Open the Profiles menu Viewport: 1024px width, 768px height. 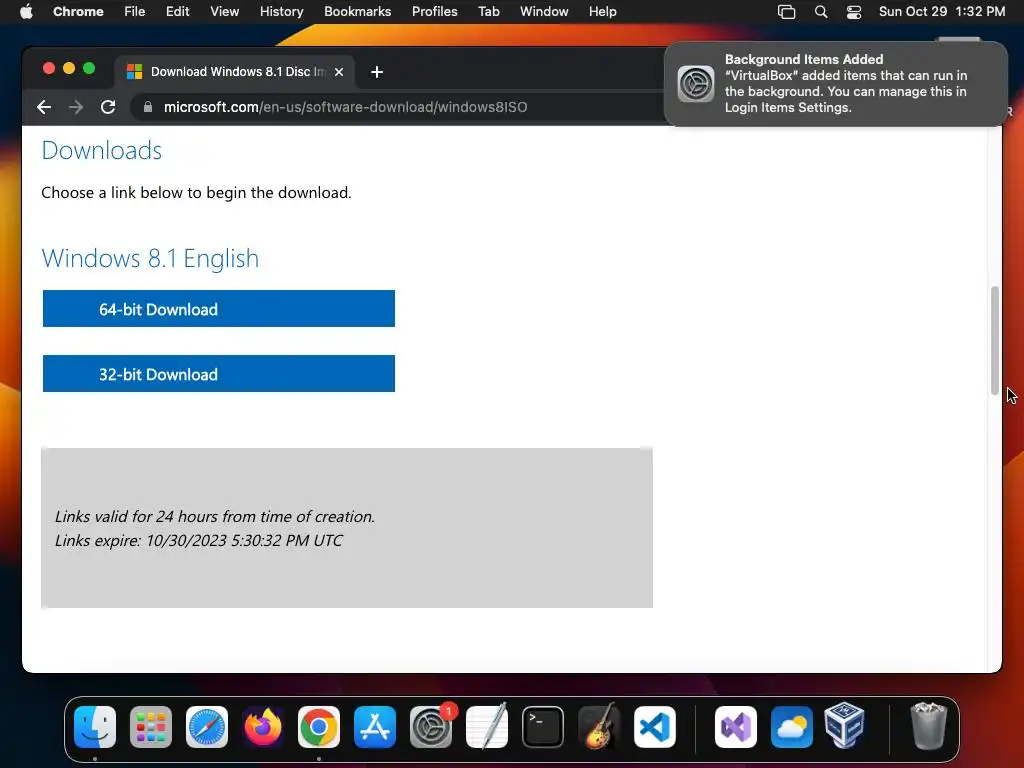tap(434, 12)
